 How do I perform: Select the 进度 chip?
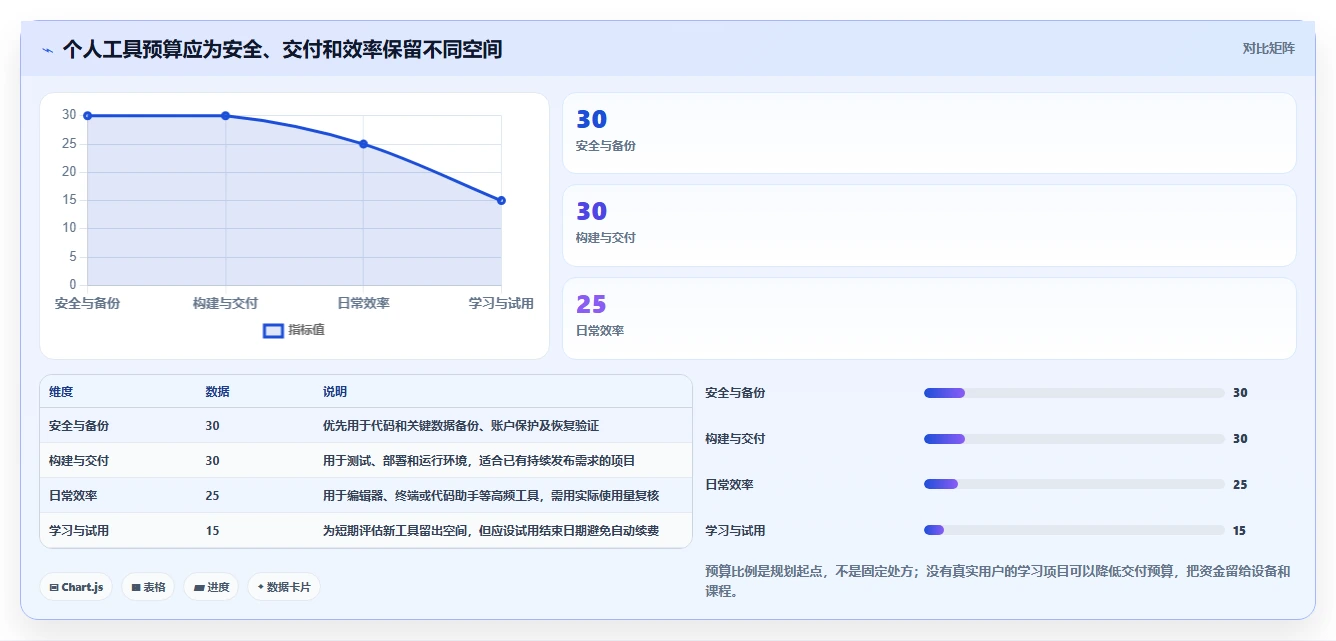pyautogui.click(x=211, y=587)
